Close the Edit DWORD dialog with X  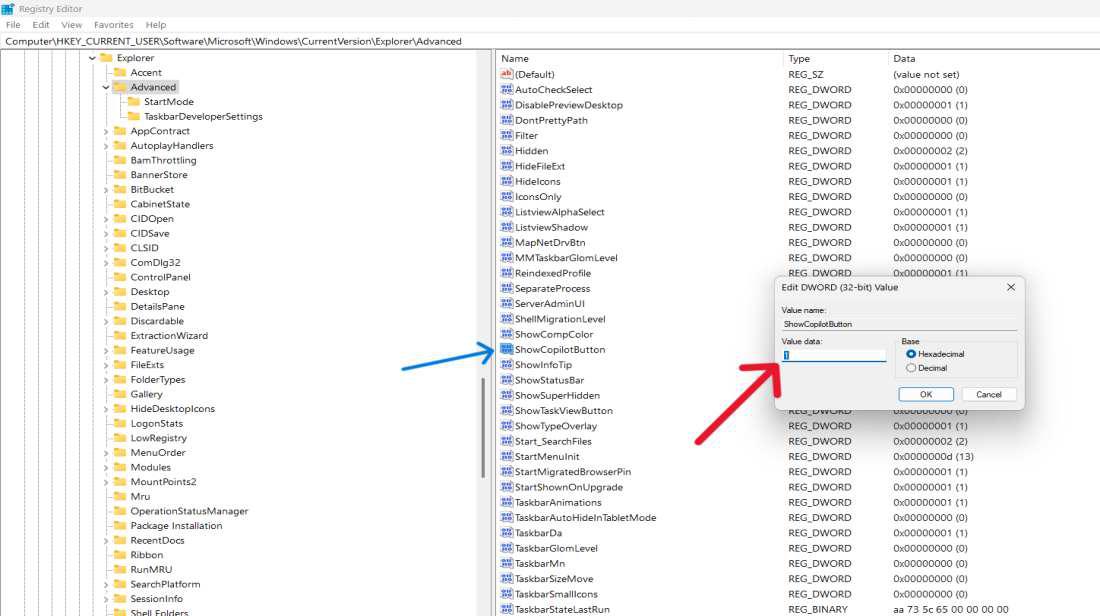pos(1011,288)
